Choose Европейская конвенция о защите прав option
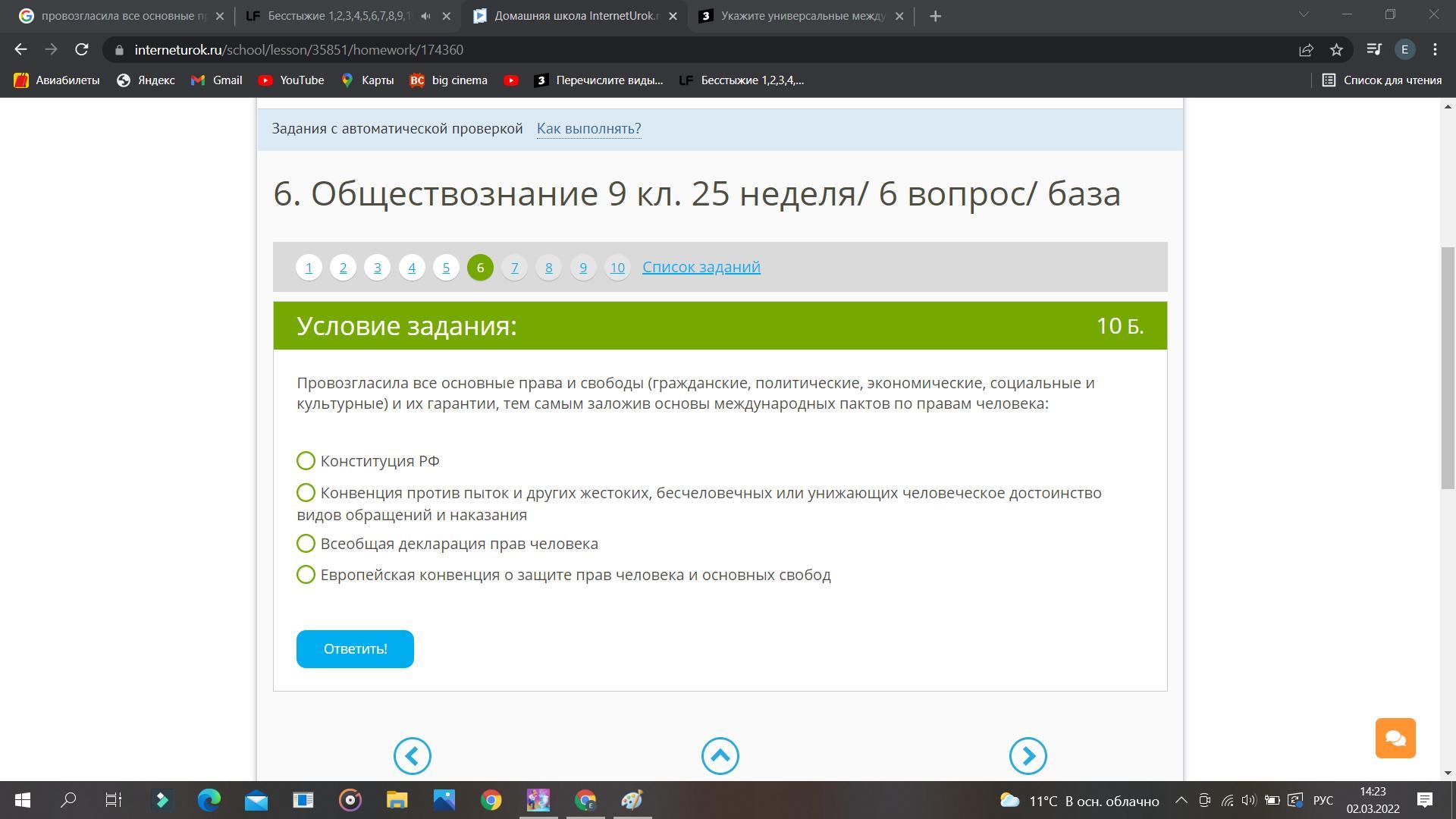Screen dimensions: 1456x819 click(x=306, y=575)
